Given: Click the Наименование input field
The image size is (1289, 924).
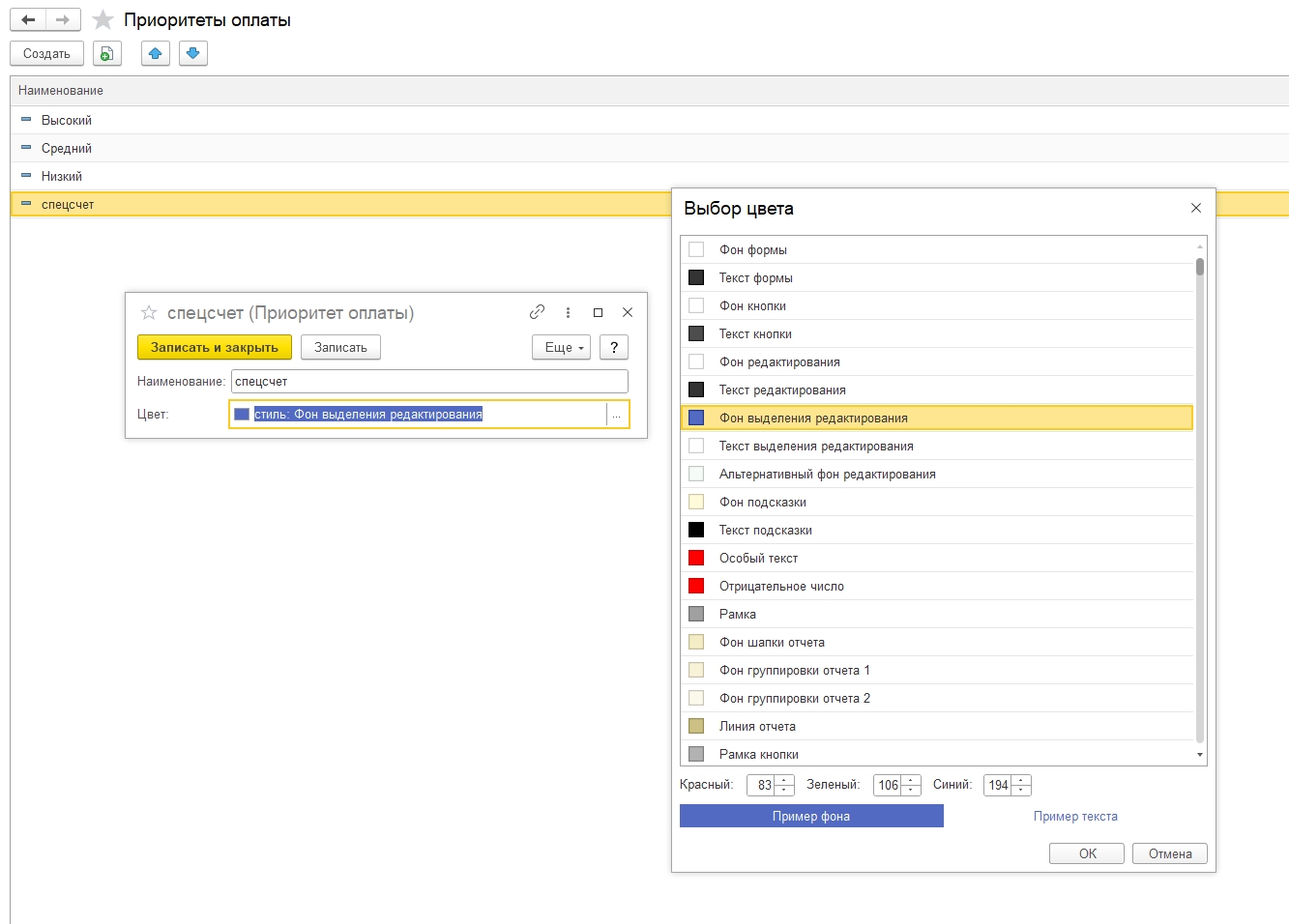Looking at the screenshot, I should pyautogui.click(x=429, y=382).
